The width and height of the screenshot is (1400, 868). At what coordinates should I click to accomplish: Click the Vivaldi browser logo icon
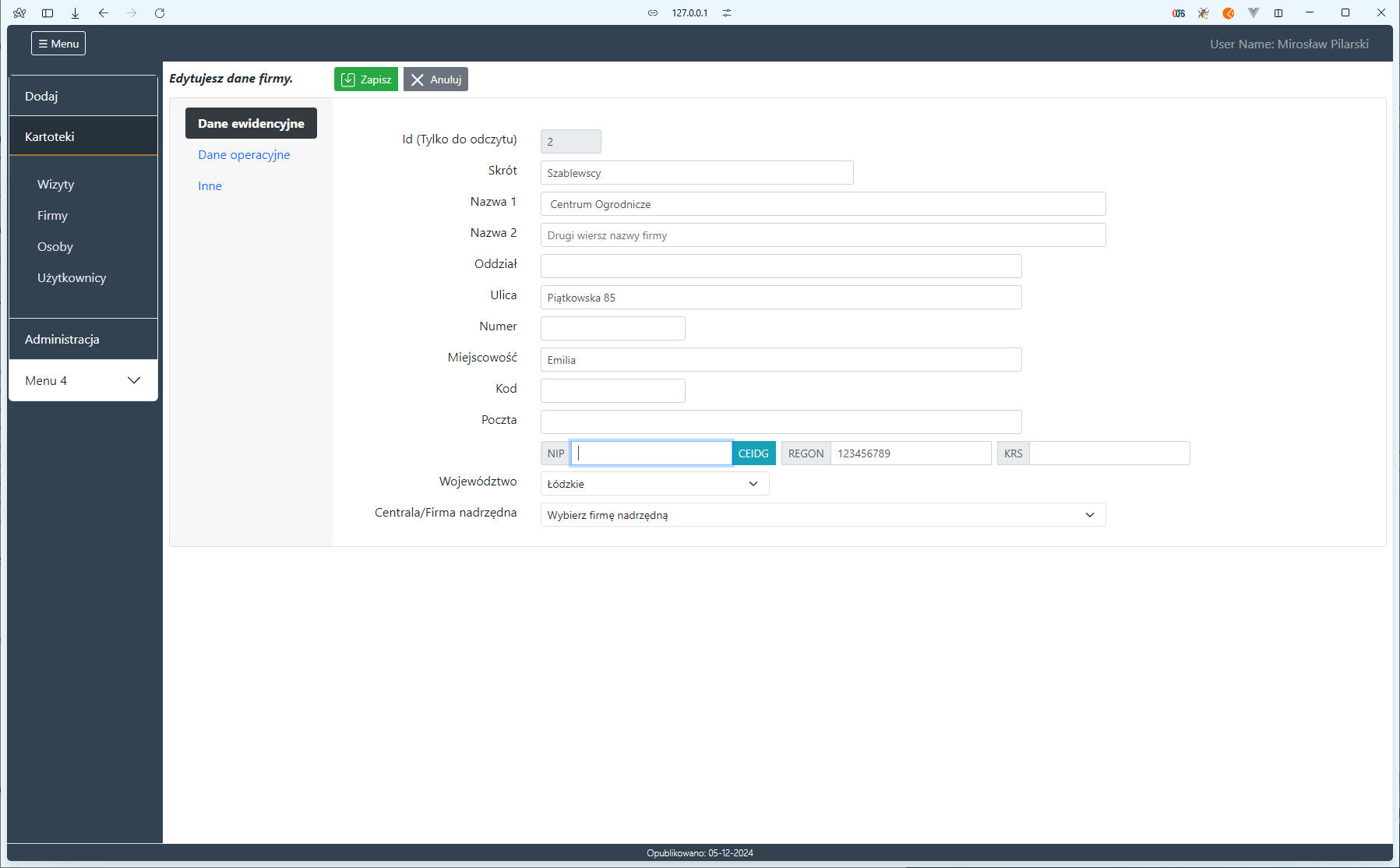click(19, 12)
